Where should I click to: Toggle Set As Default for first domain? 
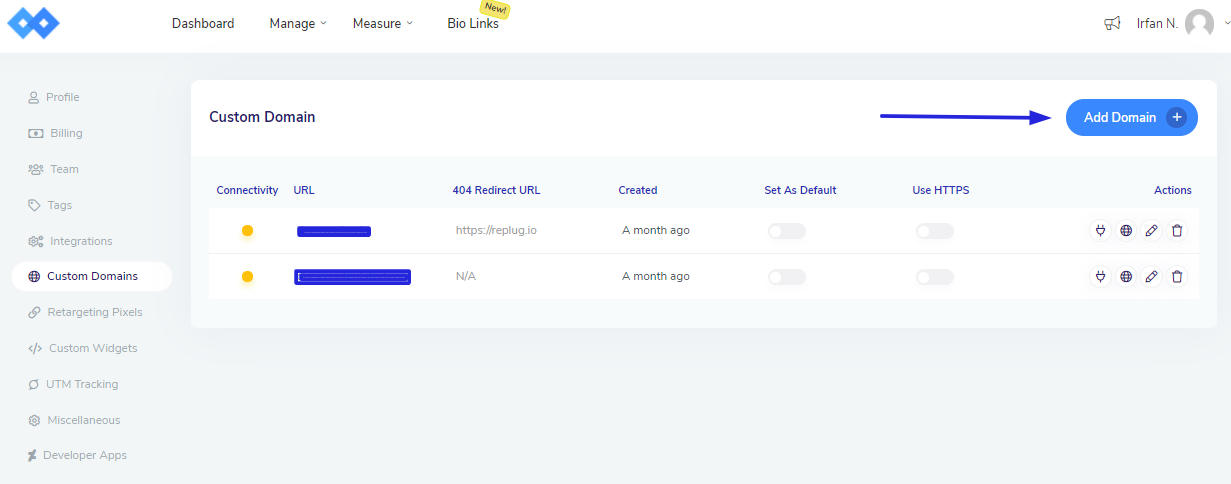(x=786, y=231)
